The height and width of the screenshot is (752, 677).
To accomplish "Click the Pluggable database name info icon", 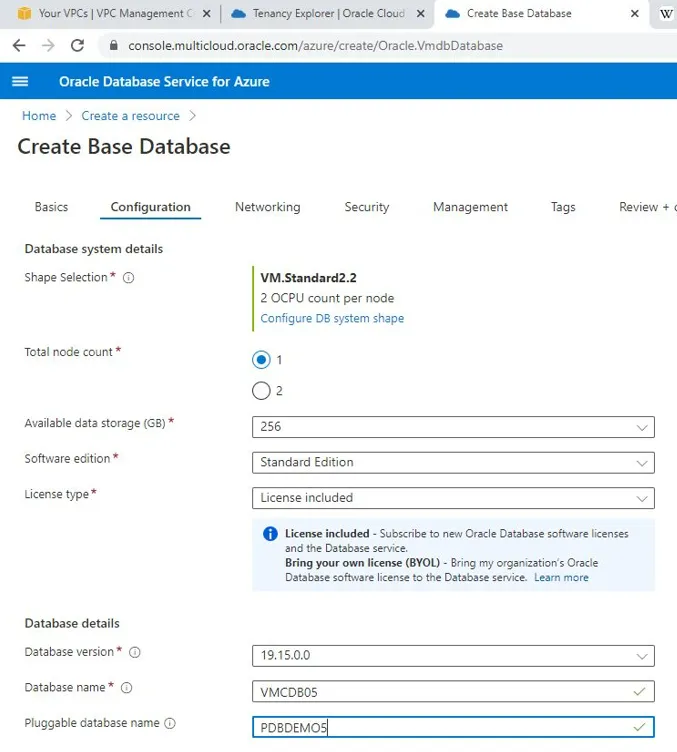I will pyautogui.click(x=170, y=723).
